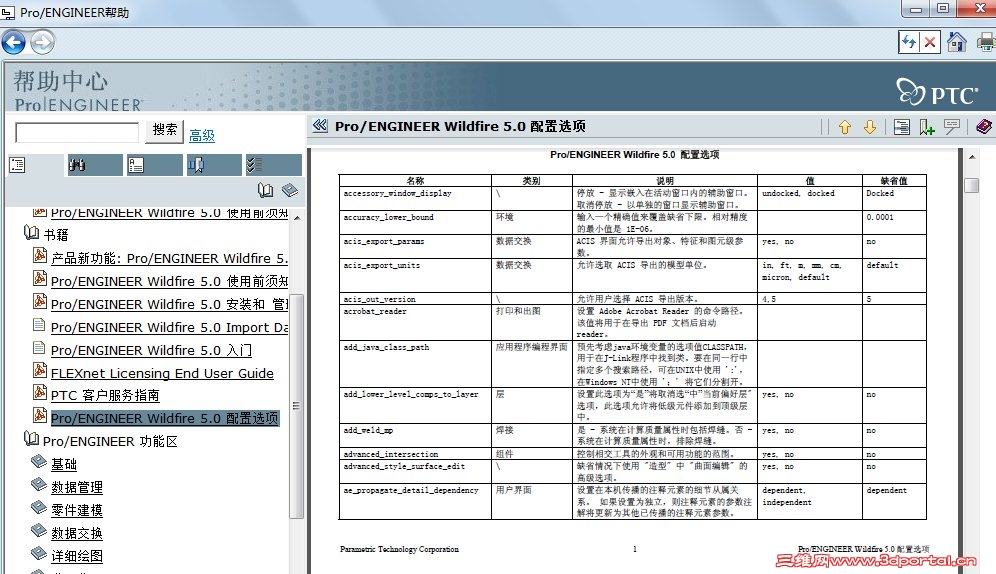Click the advanced_intersection table cell
The image size is (996, 574).
pyautogui.click(x=415, y=454)
